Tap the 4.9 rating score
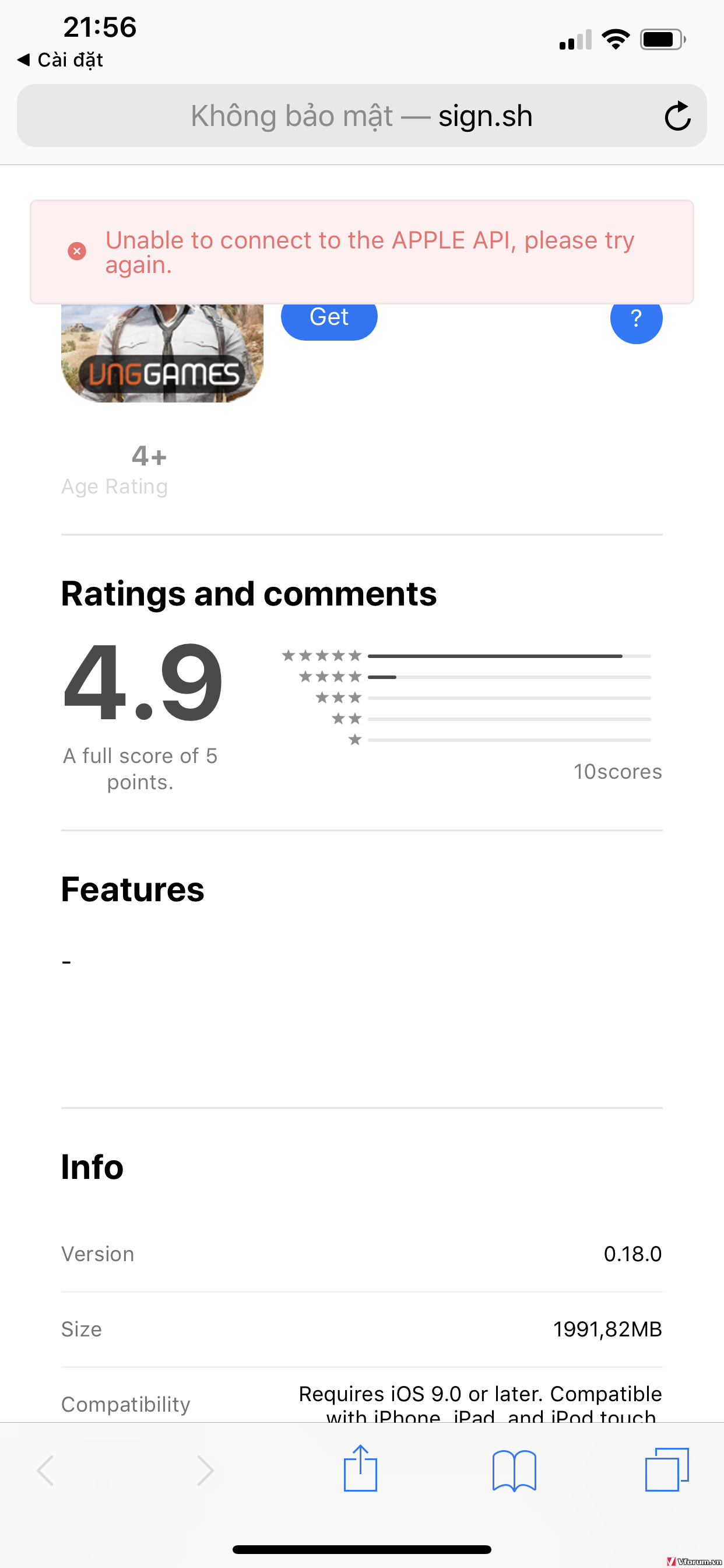 pyautogui.click(x=143, y=683)
